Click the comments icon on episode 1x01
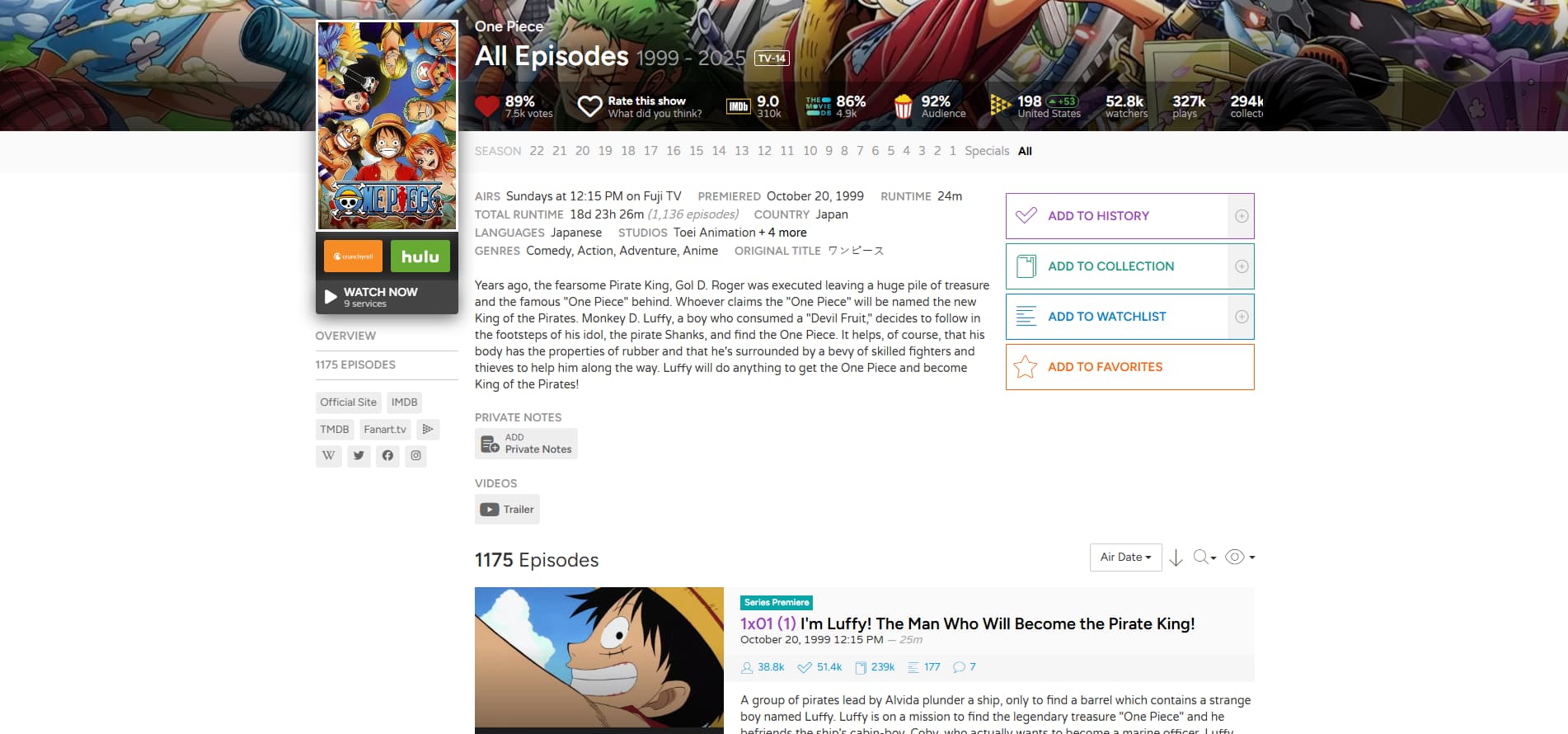Viewport: 1568px width, 734px height. point(959,667)
